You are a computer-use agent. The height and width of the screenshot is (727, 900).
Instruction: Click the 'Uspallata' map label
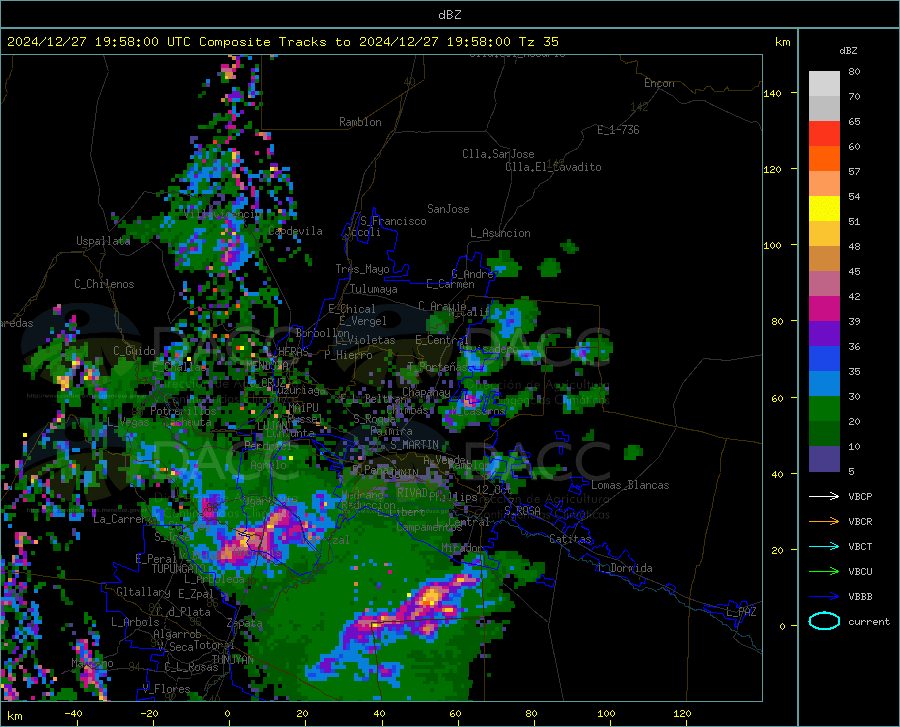pyautogui.click(x=103, y=241)
